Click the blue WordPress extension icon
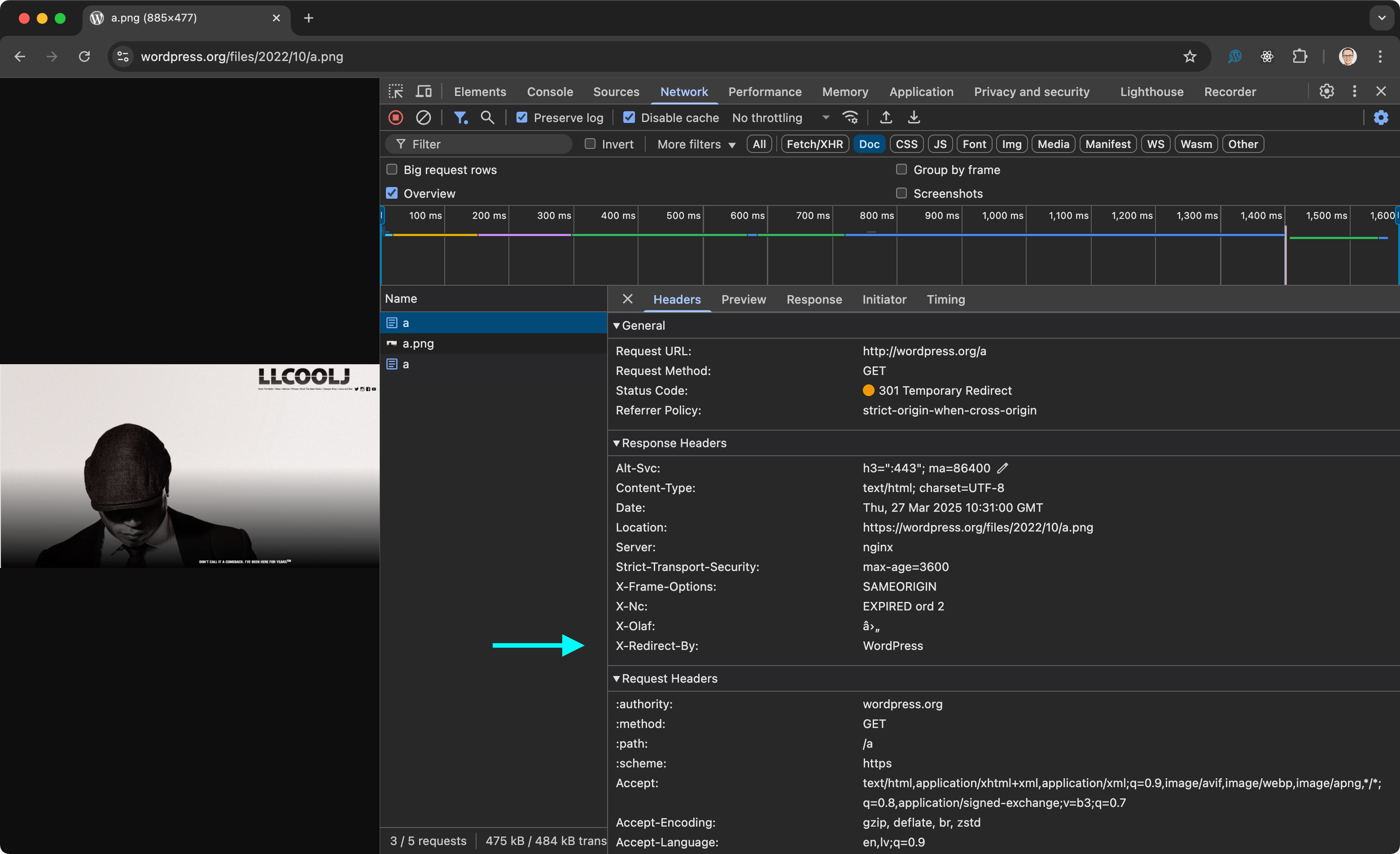The width and height of the screenshot is (1400, 854). pos(1235,56)
